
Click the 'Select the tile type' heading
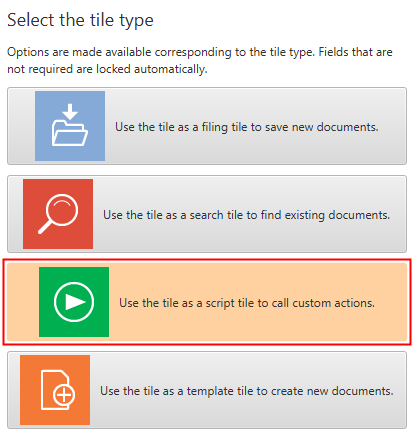(80, 20)
